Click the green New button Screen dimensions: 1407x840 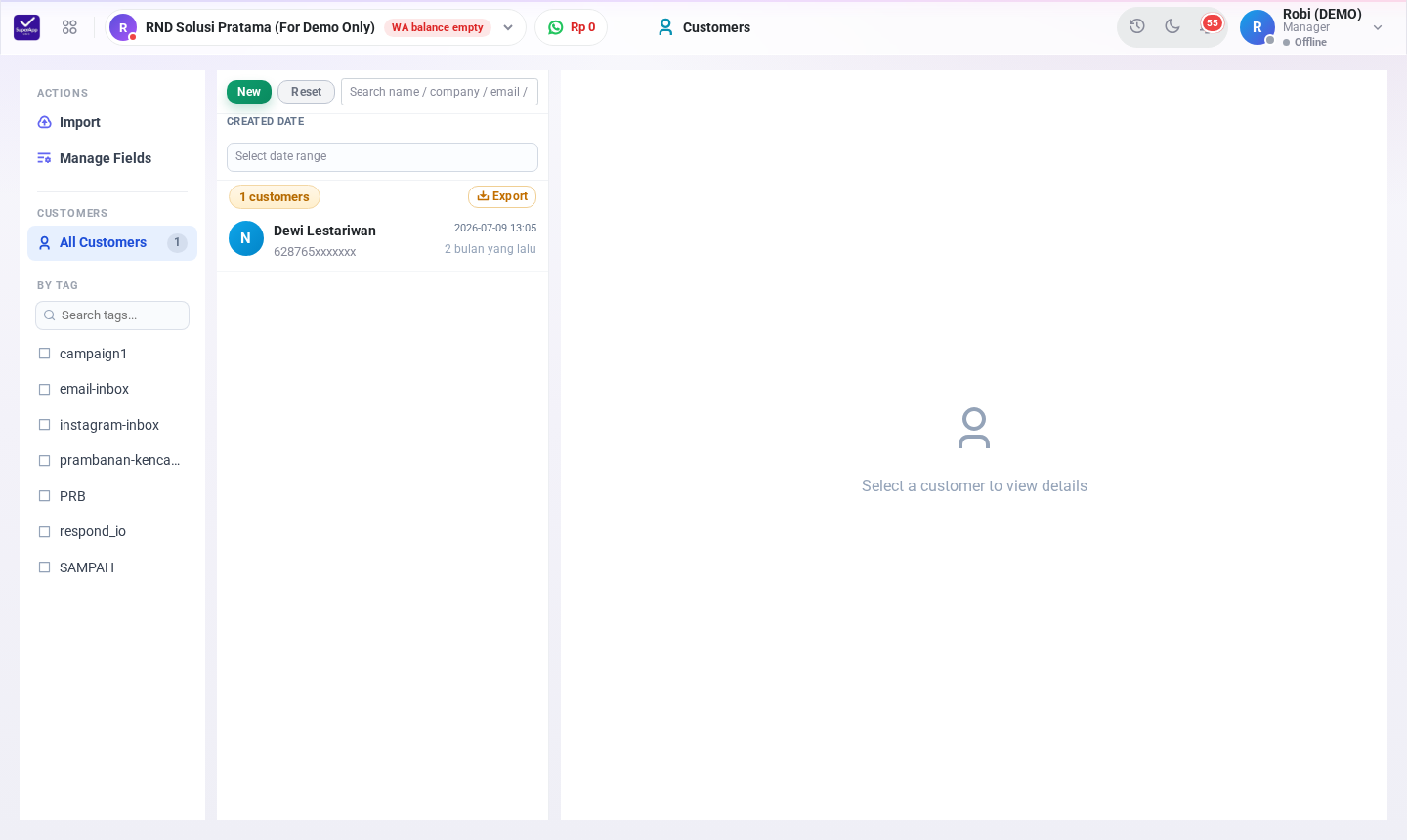(x=249, y=92)
